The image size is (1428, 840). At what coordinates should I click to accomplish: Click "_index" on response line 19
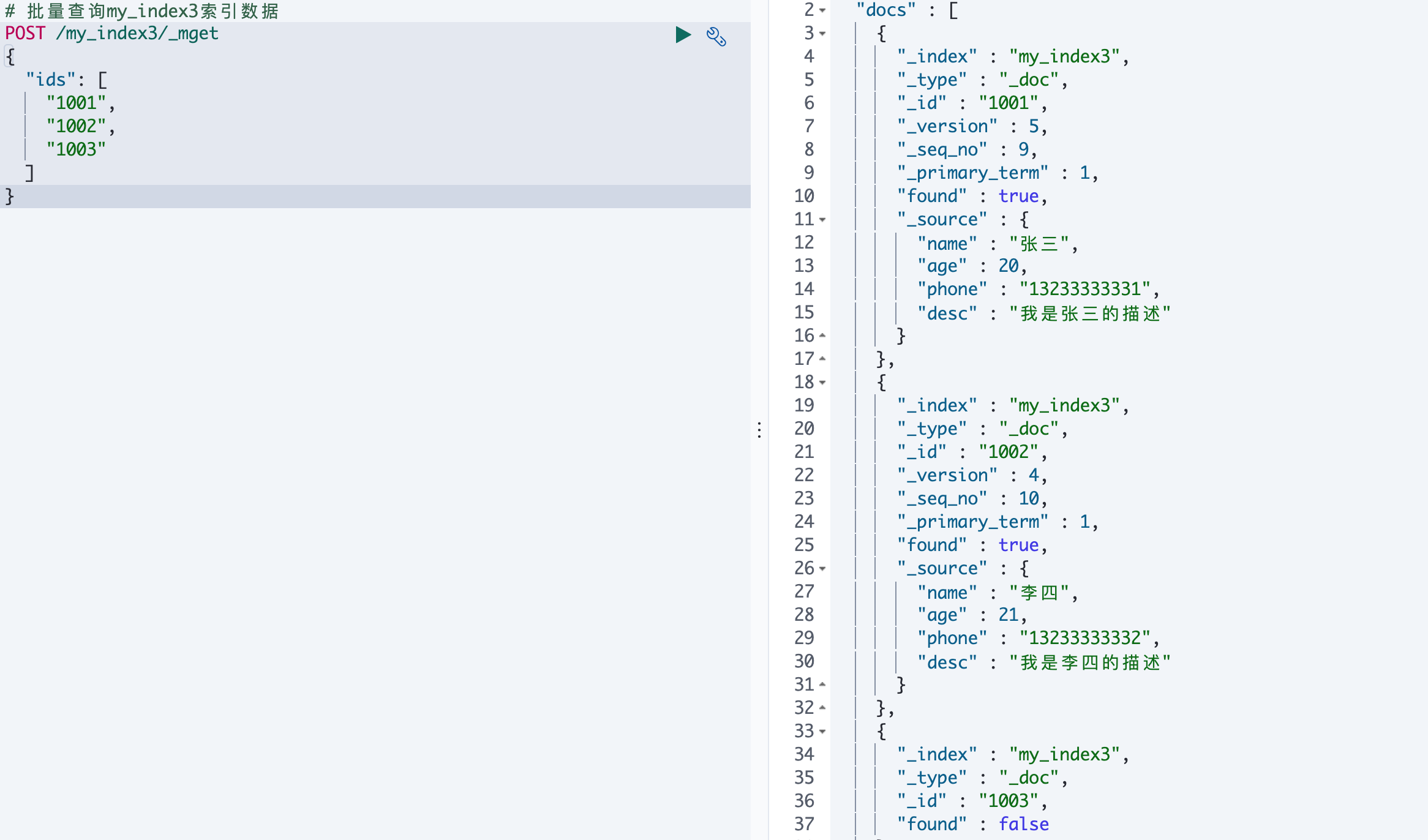coord(938,406)
